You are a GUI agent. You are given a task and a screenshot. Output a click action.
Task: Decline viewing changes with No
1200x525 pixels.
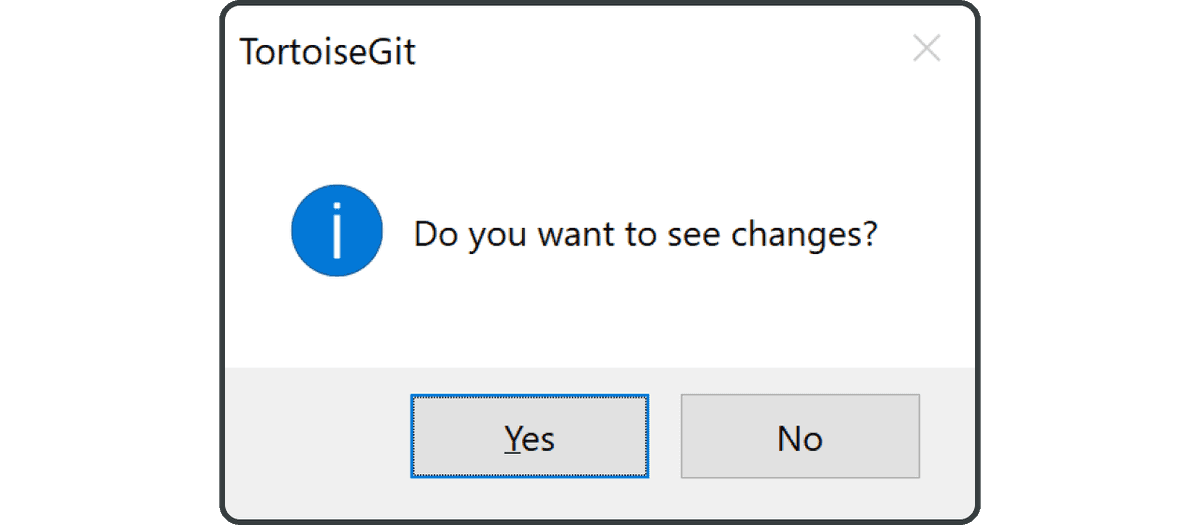pos(800,437)
